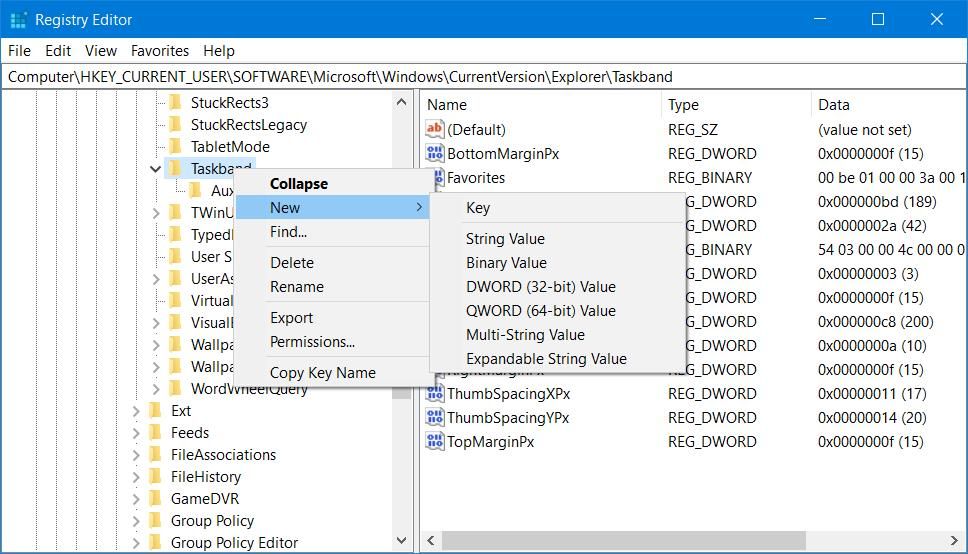Collapse the Taskband tree node arrow
The image size is (968, 554).
point(155,168)
